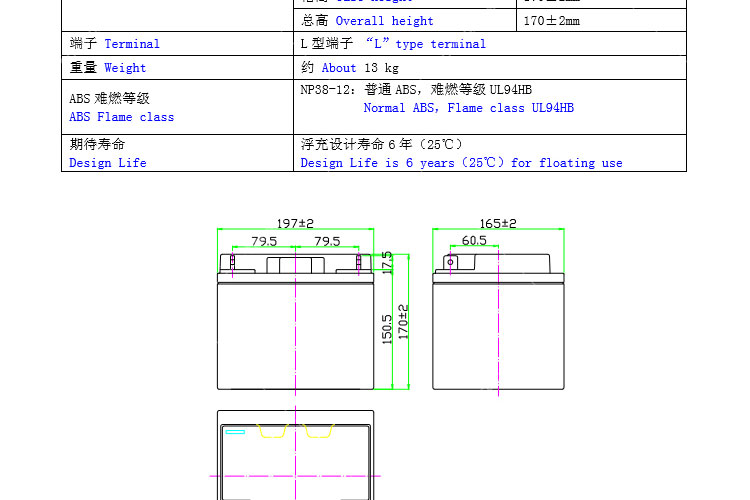Screen dimensions: 750x500
Task: Click the blue 'Design Life' row label
Action: click(x=108, y=162)
